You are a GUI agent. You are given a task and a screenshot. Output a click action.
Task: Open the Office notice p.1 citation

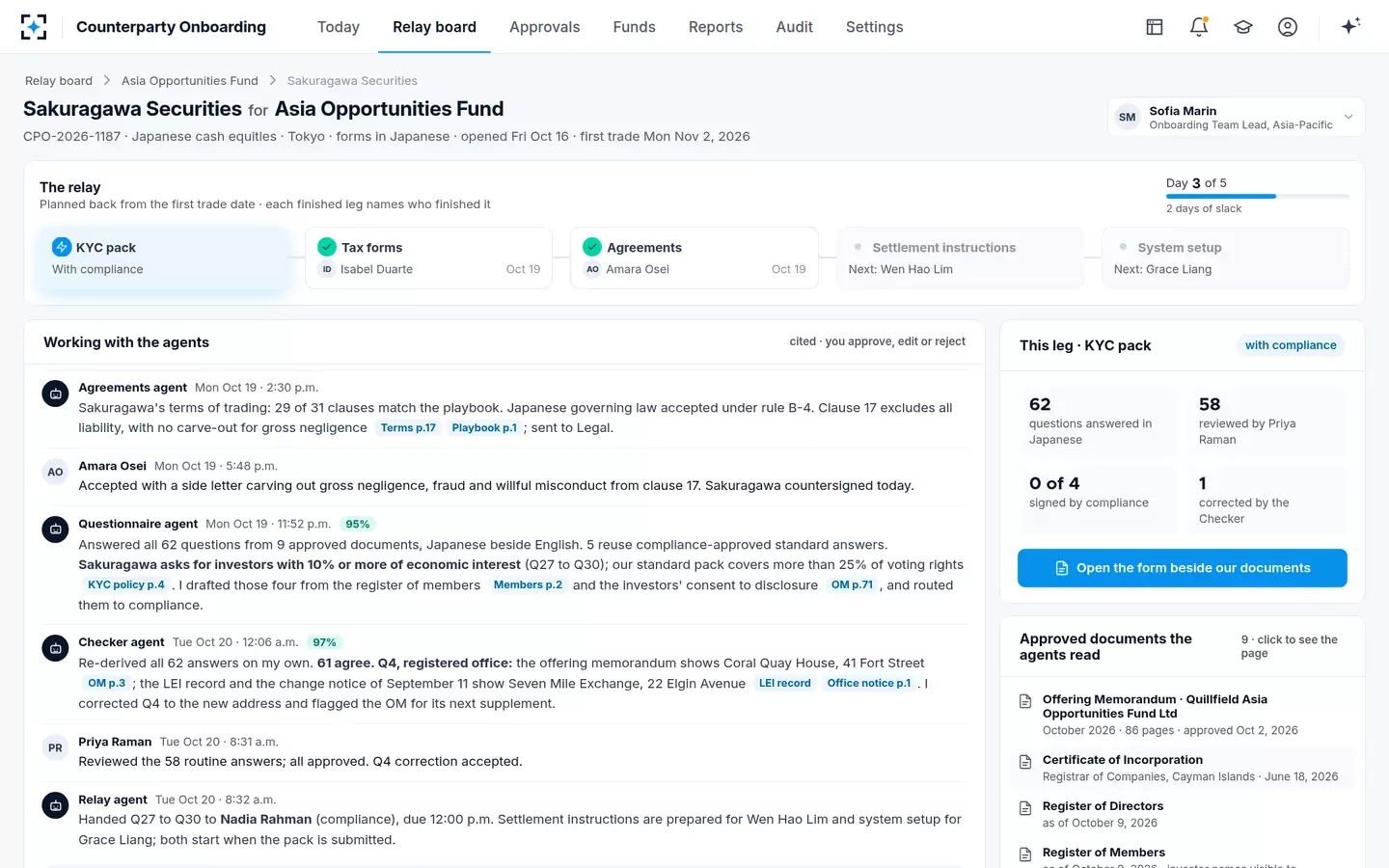point(869,684)
